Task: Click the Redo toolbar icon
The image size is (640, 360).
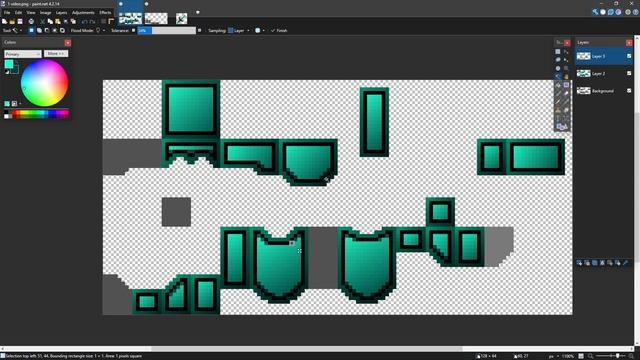Action: (92, 21)
